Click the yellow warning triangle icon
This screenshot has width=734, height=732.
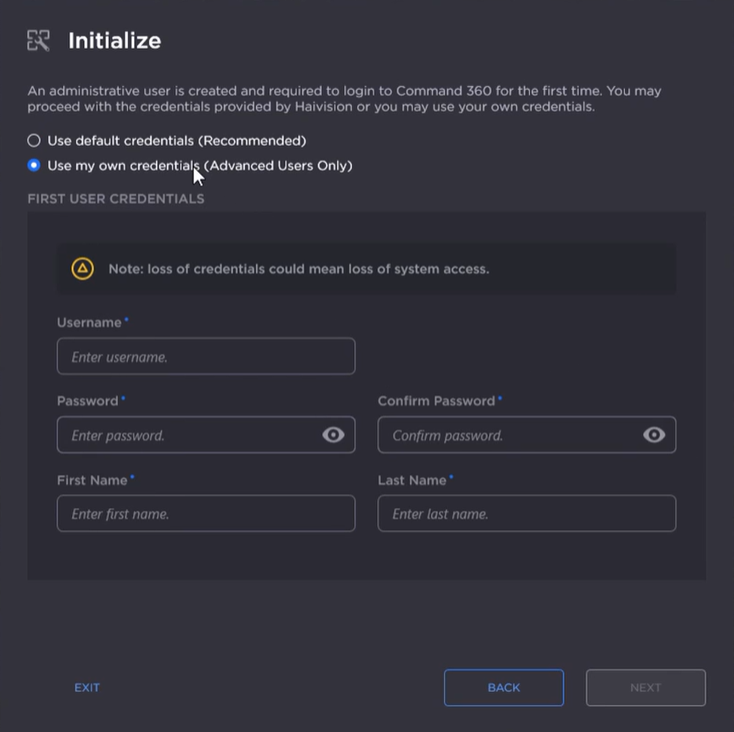(82, 269)
